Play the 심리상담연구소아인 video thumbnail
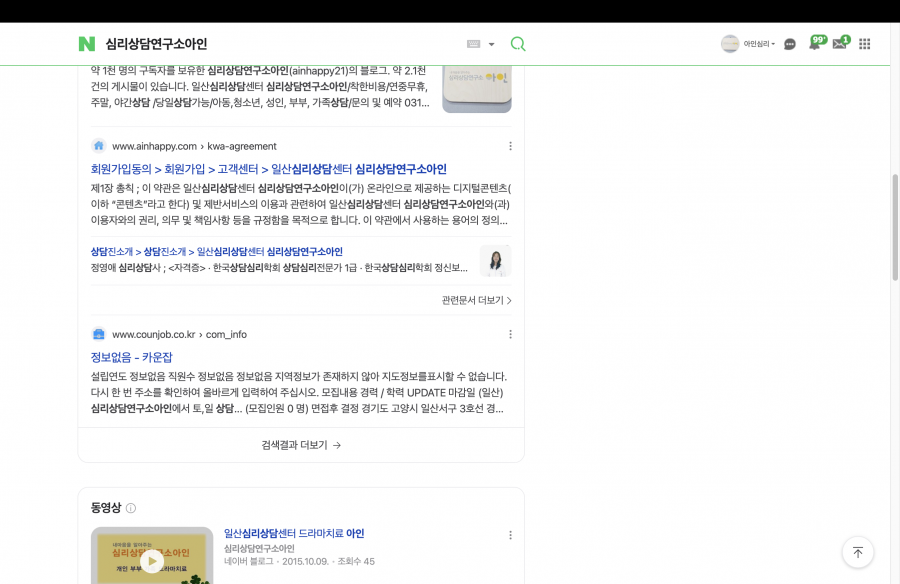The image size is (900, 584). point(152,560)
